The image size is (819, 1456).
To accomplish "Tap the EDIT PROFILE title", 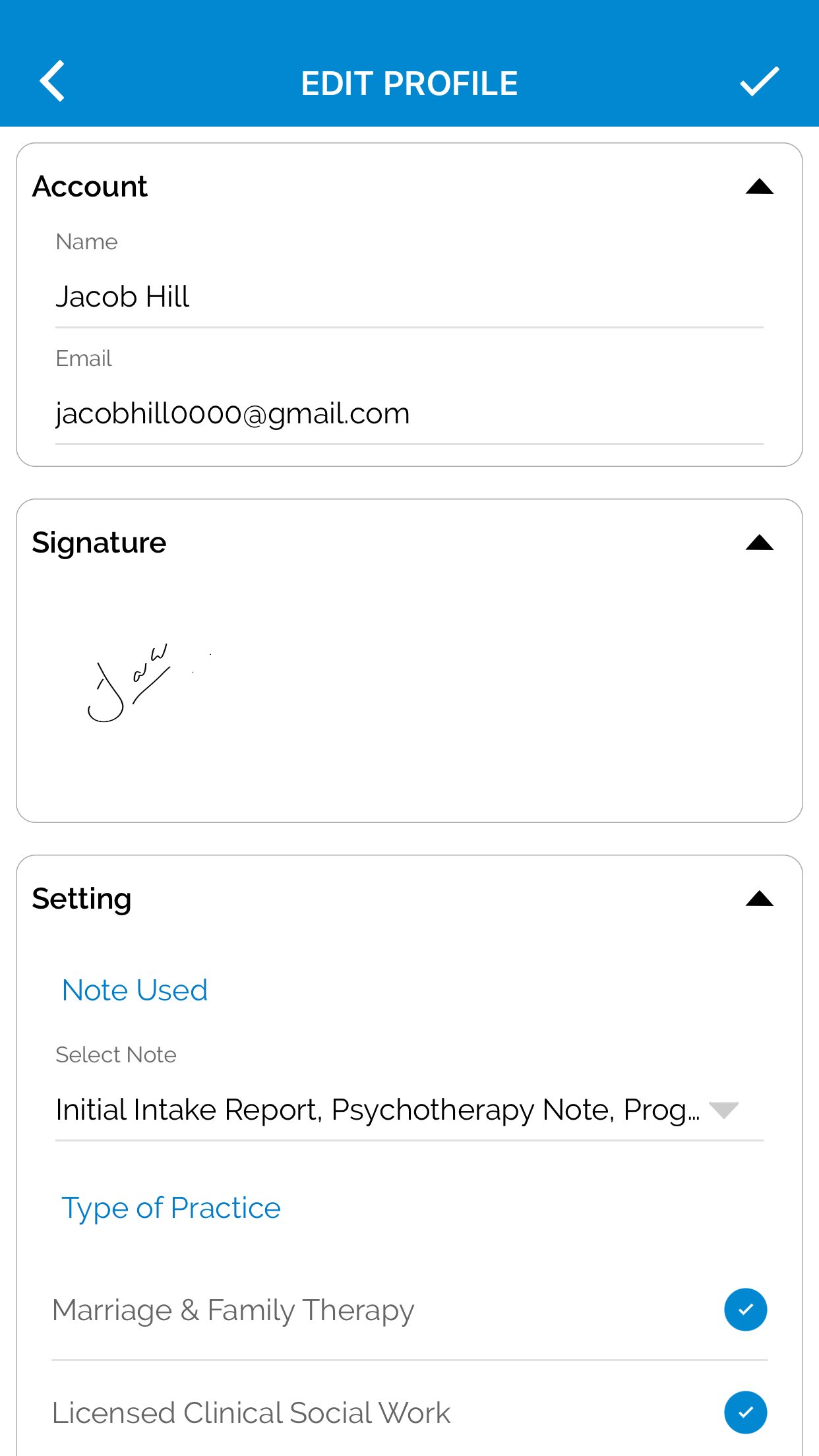I will click(409, 84).
